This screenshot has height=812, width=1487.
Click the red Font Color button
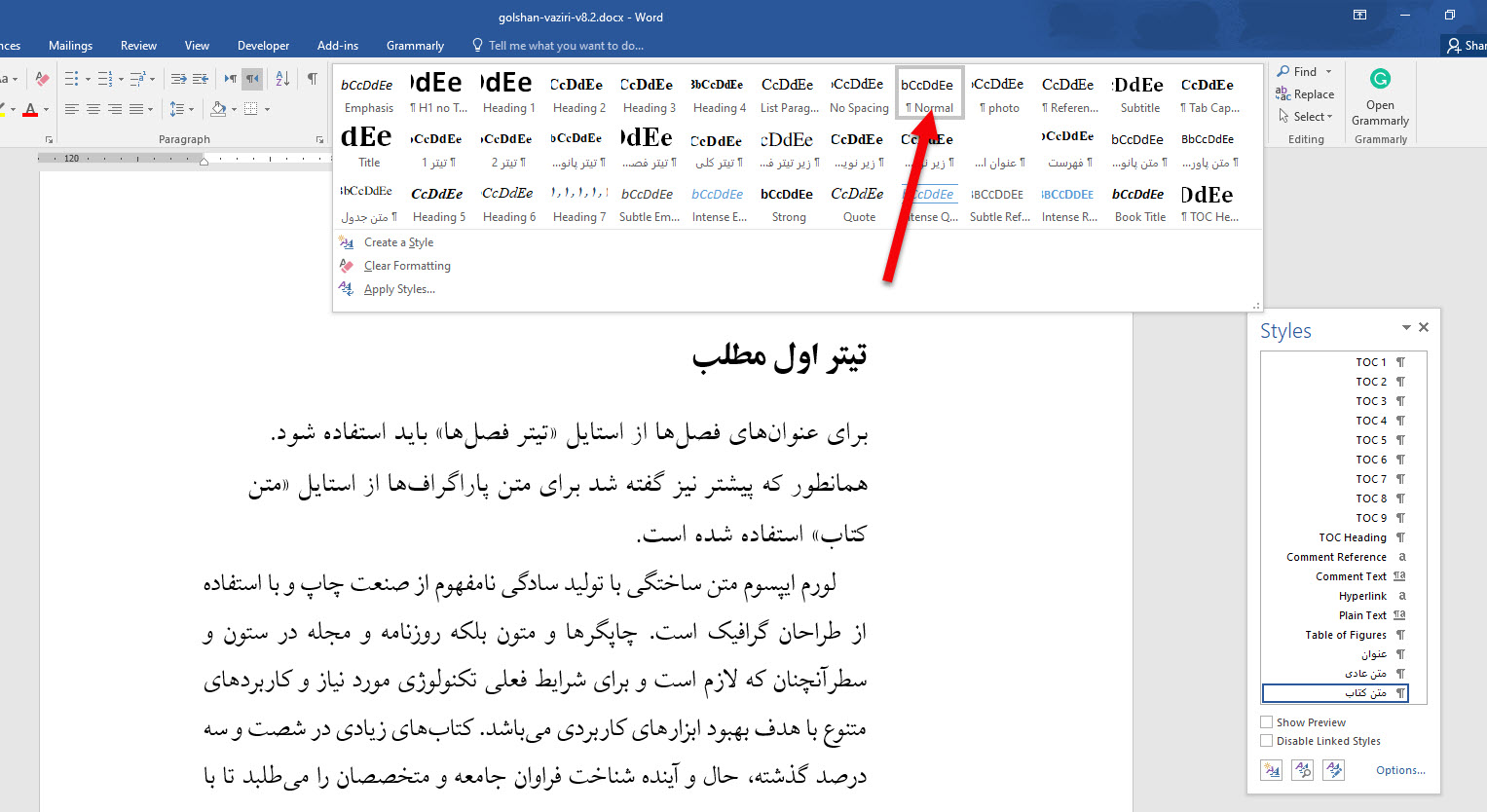30,109
